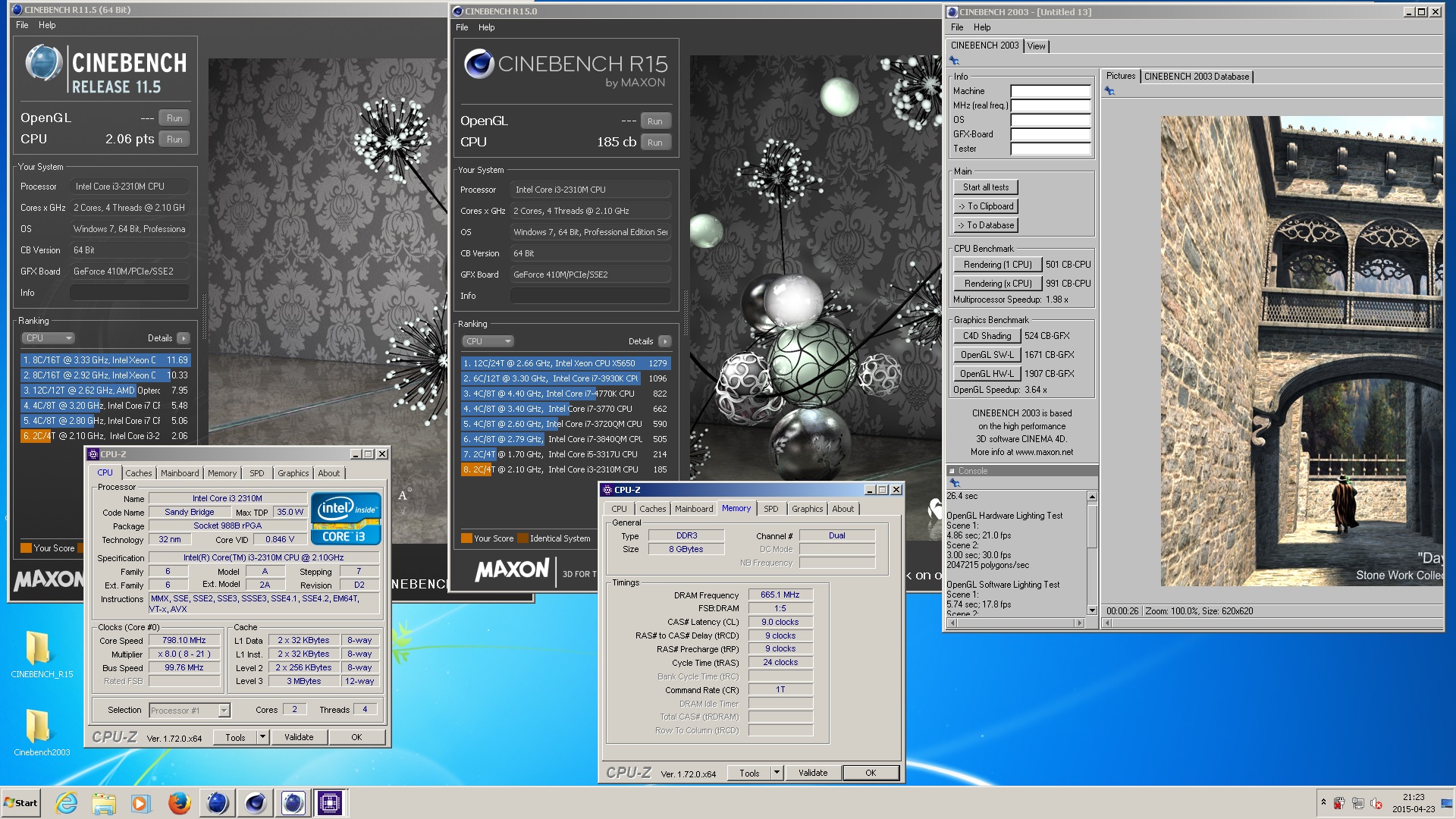Click C4D Shading benchmark button
Screen dimensions: 1456x819
tap(987, 336)
